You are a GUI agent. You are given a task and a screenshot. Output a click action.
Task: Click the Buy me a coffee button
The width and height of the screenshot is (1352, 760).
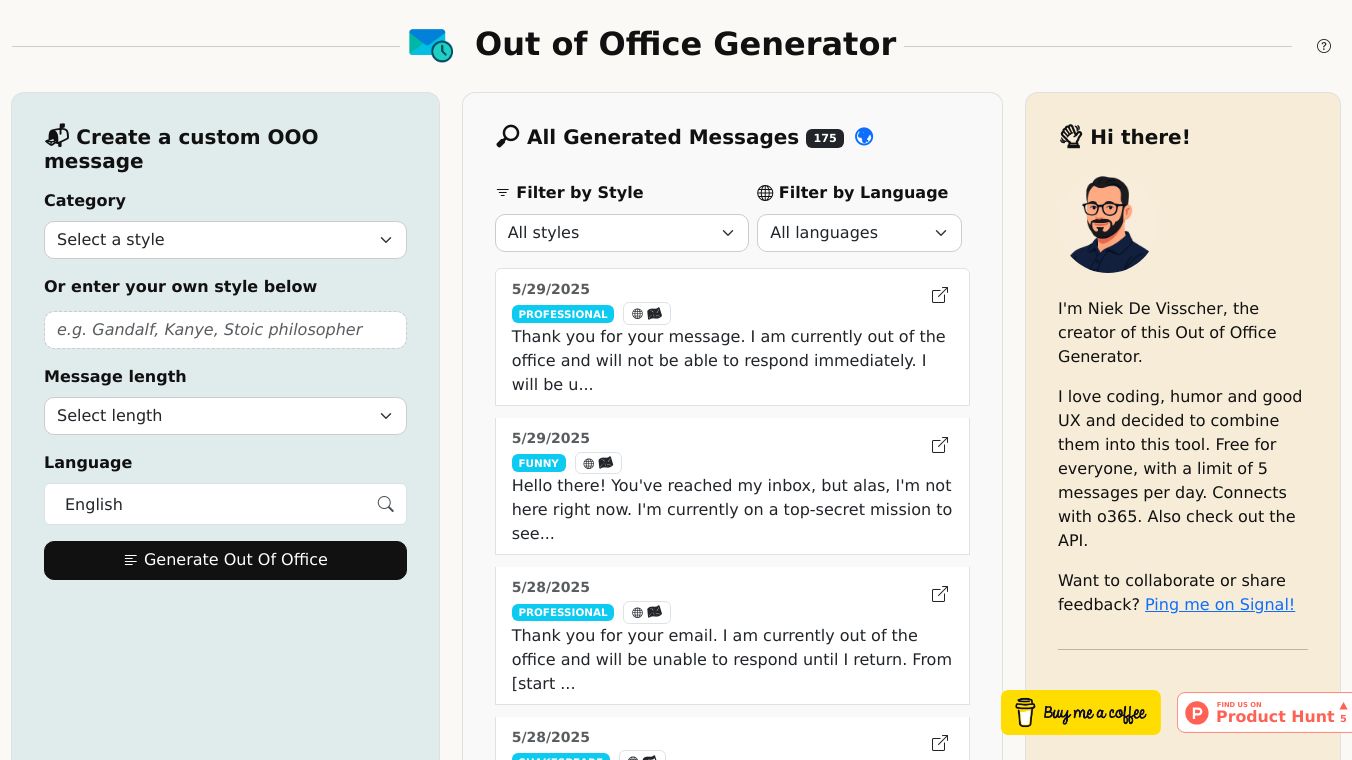pyautogui.click(x=1080, y=712)
